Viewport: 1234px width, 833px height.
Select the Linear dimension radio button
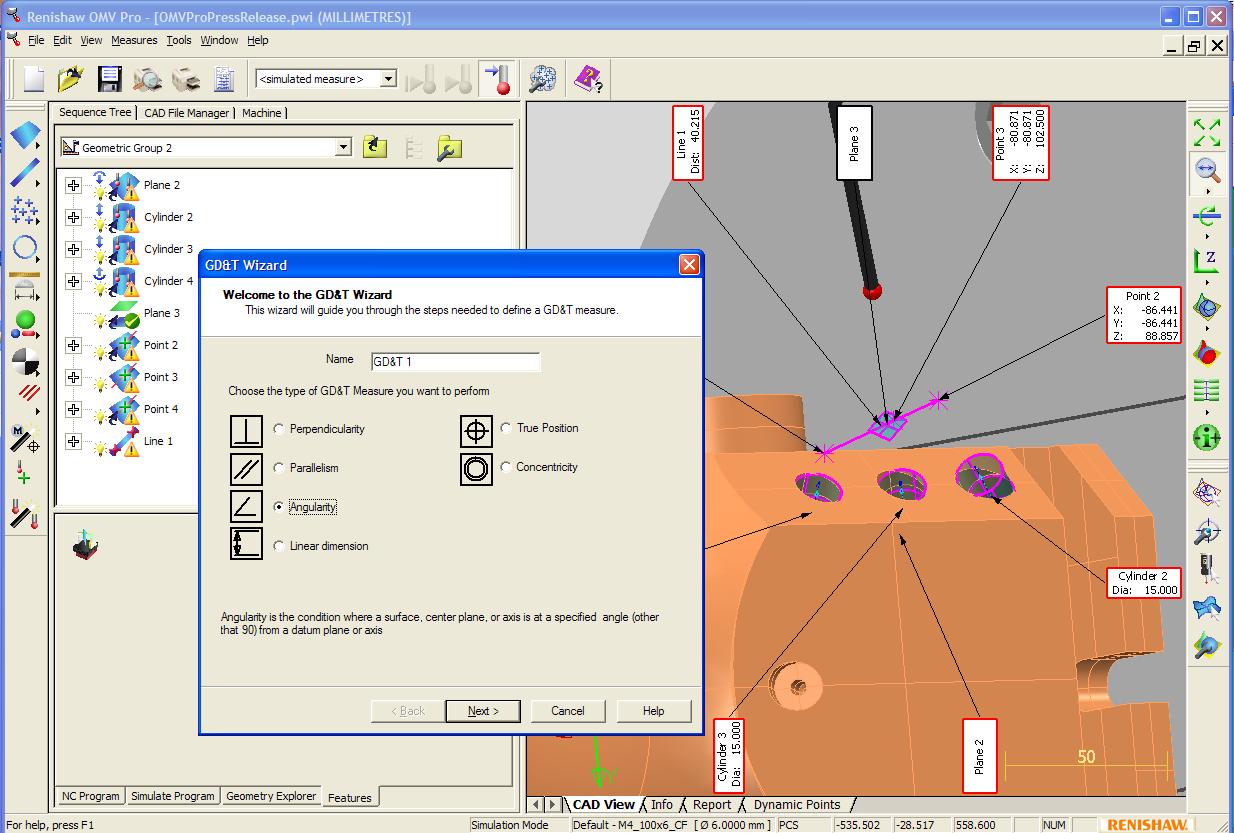click(279, 546)
